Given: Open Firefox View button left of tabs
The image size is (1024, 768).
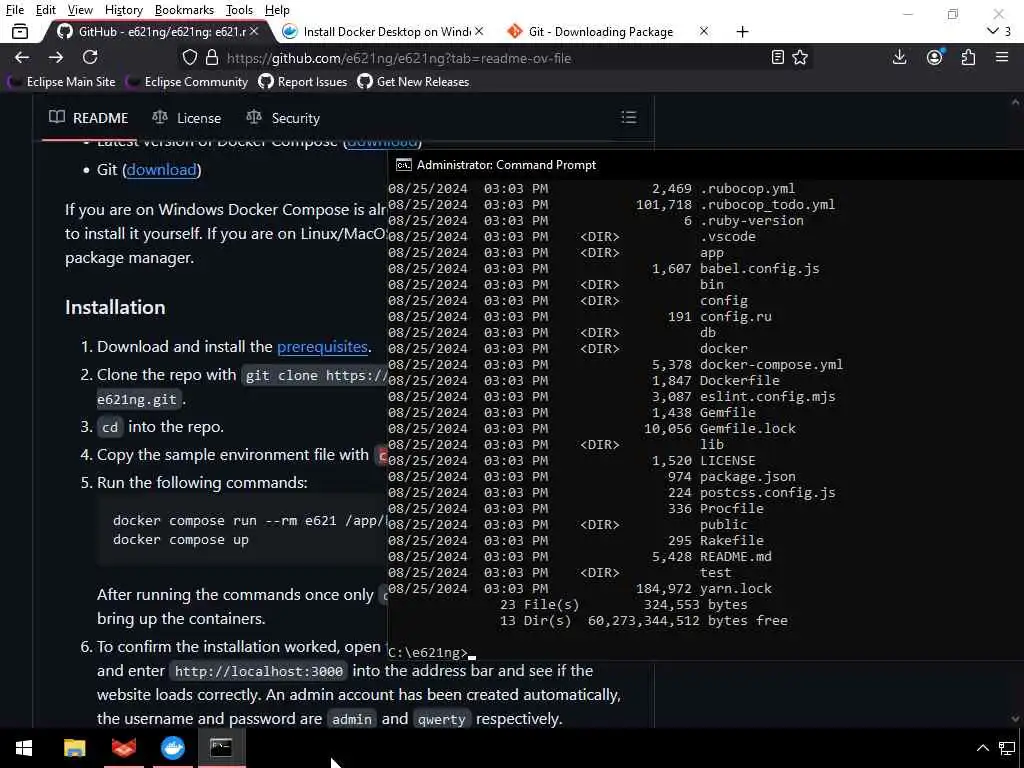Looking at the screenshot, I should point(20,31).
